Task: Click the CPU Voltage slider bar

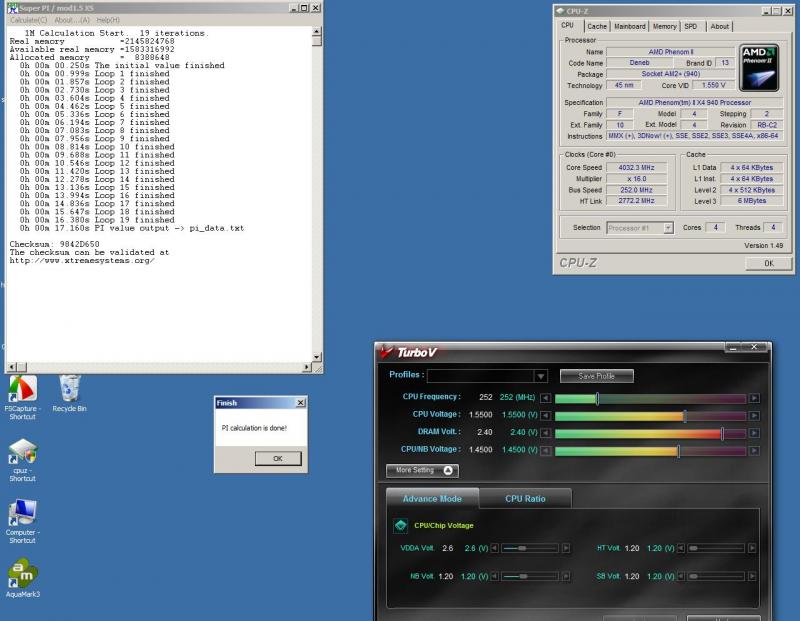Action: pos(650,415)
